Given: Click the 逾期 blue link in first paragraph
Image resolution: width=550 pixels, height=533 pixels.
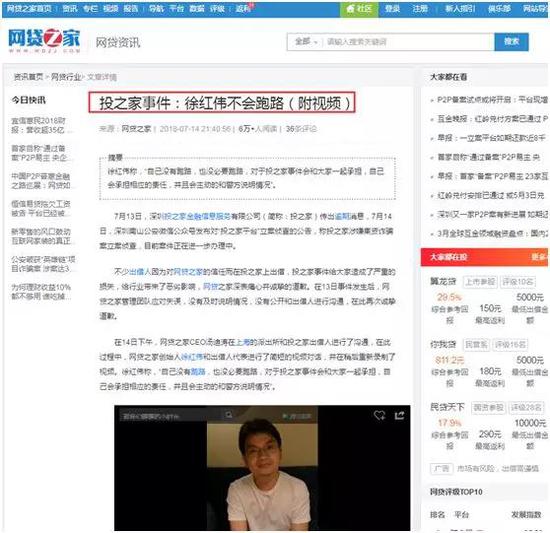Looking at the screenshot, I should 342,216.
